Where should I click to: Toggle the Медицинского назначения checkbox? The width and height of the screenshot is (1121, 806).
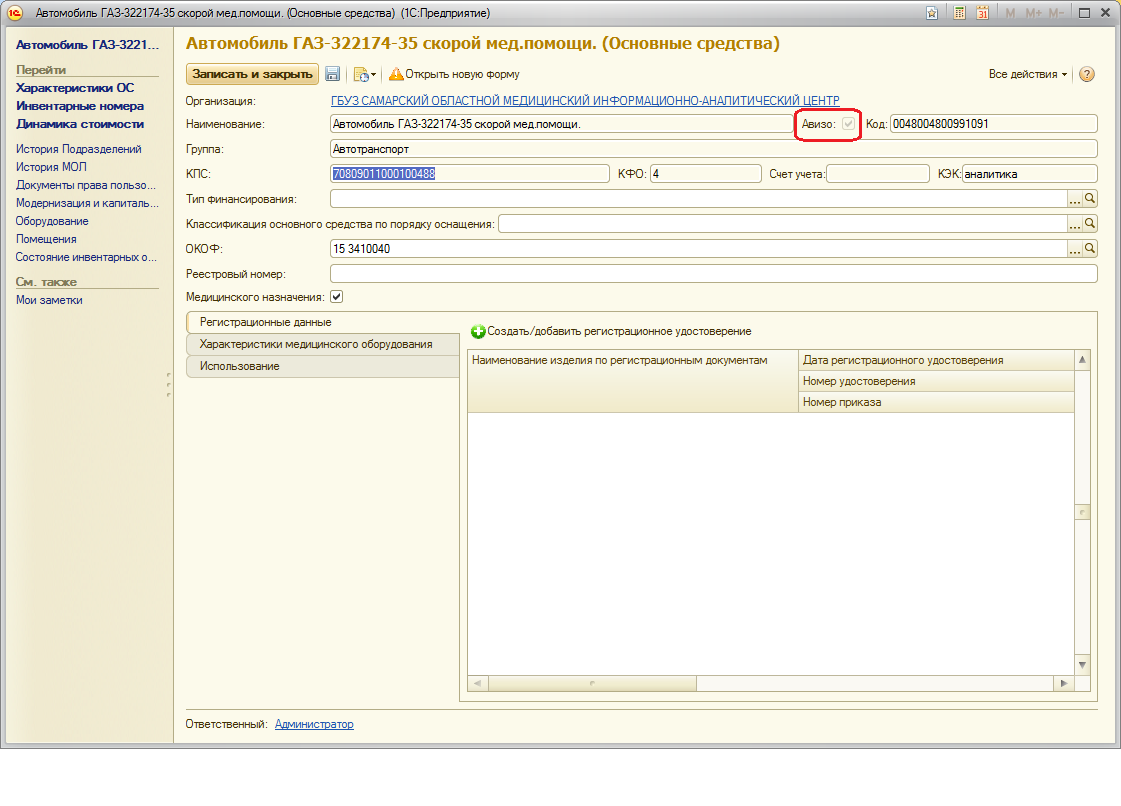click(x=337, y=297)
